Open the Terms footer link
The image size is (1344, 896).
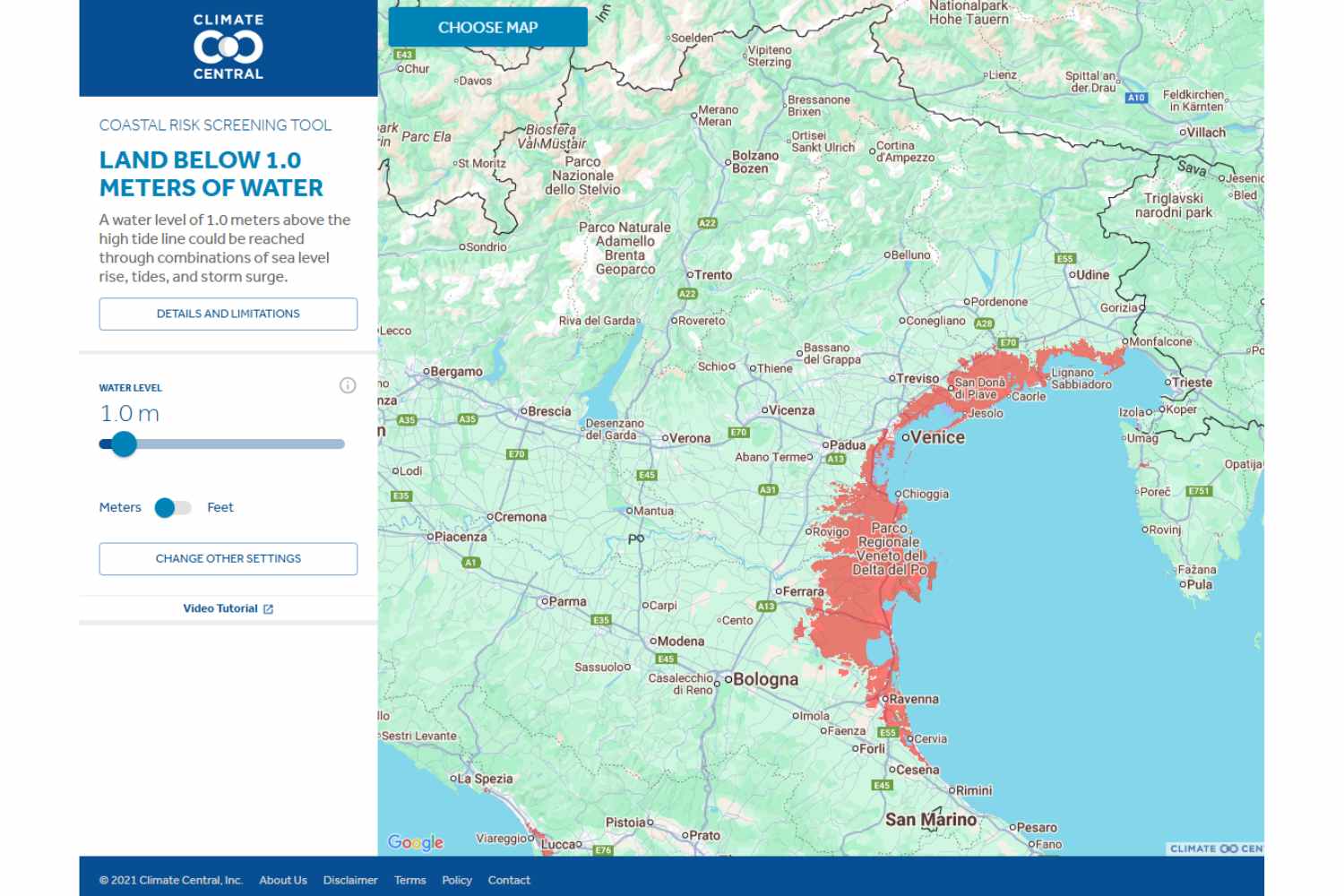(409, 880)
